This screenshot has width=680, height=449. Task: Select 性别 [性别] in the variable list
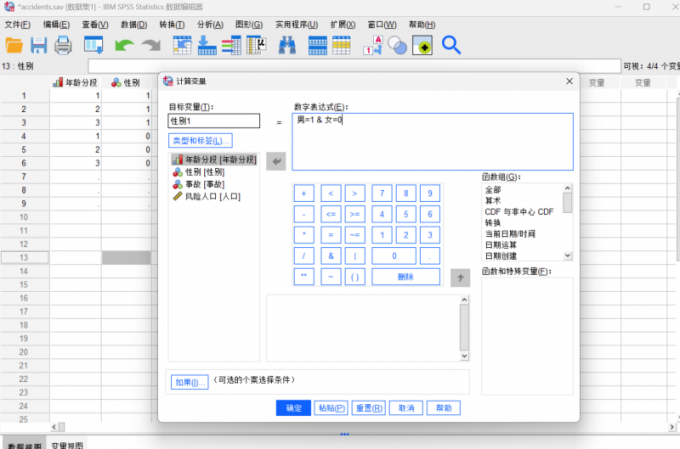[x=204, y=172]
